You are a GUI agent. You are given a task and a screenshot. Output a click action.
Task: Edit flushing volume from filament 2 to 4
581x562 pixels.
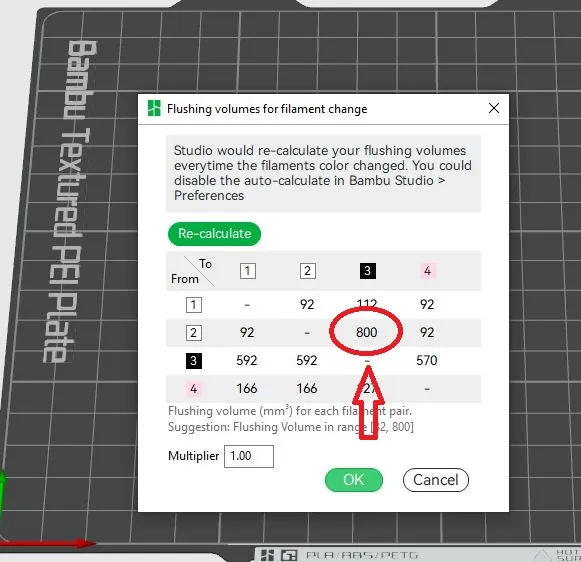[x=427, y=332]
